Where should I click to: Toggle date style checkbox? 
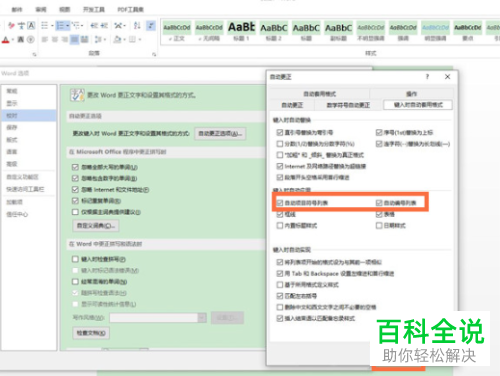tap(379, 226)
